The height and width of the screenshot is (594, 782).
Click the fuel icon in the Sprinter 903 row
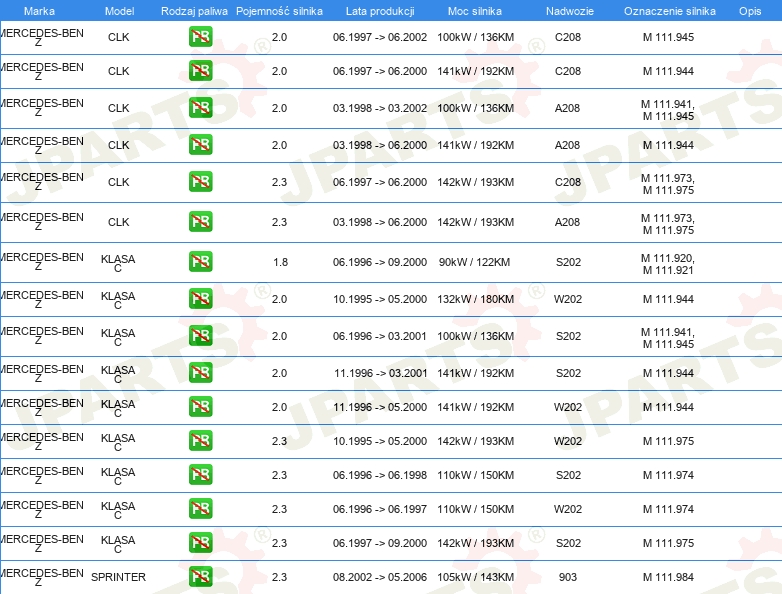pyautogui.click(x=200, y=577)
